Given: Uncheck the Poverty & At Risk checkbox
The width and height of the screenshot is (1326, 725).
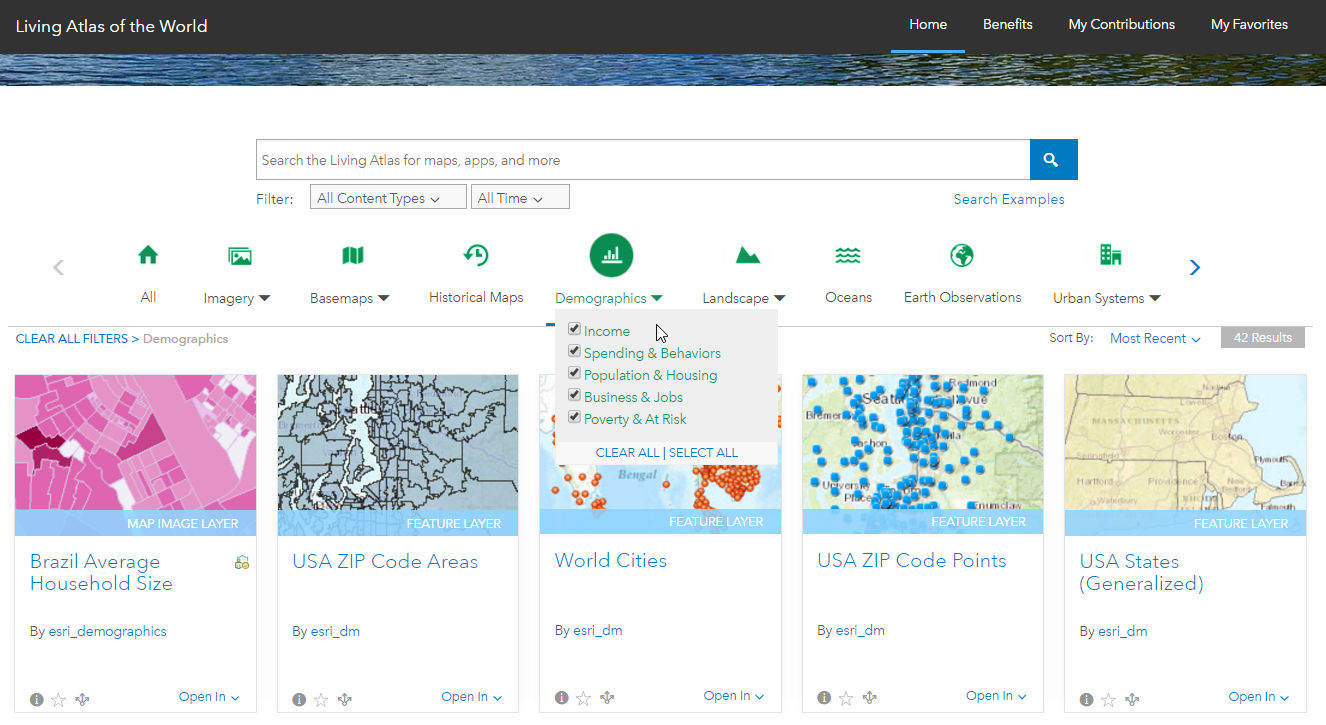Looking at the screenshot, I should 574,417.
